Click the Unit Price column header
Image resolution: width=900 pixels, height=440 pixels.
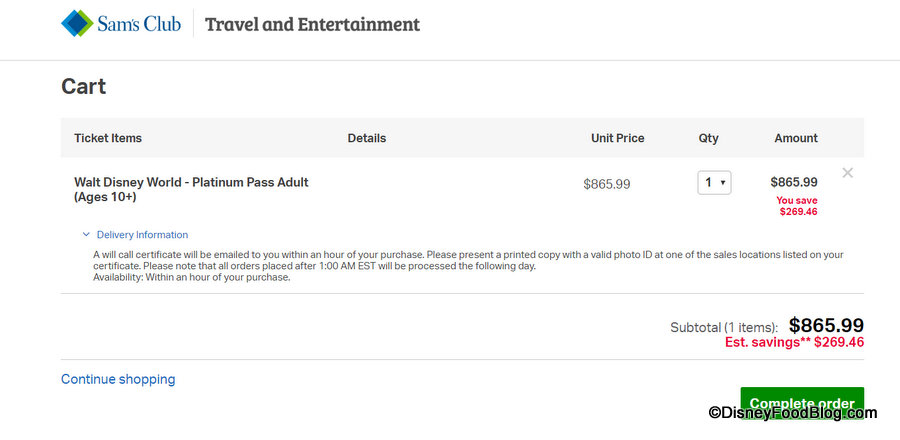tap(617, 138)
